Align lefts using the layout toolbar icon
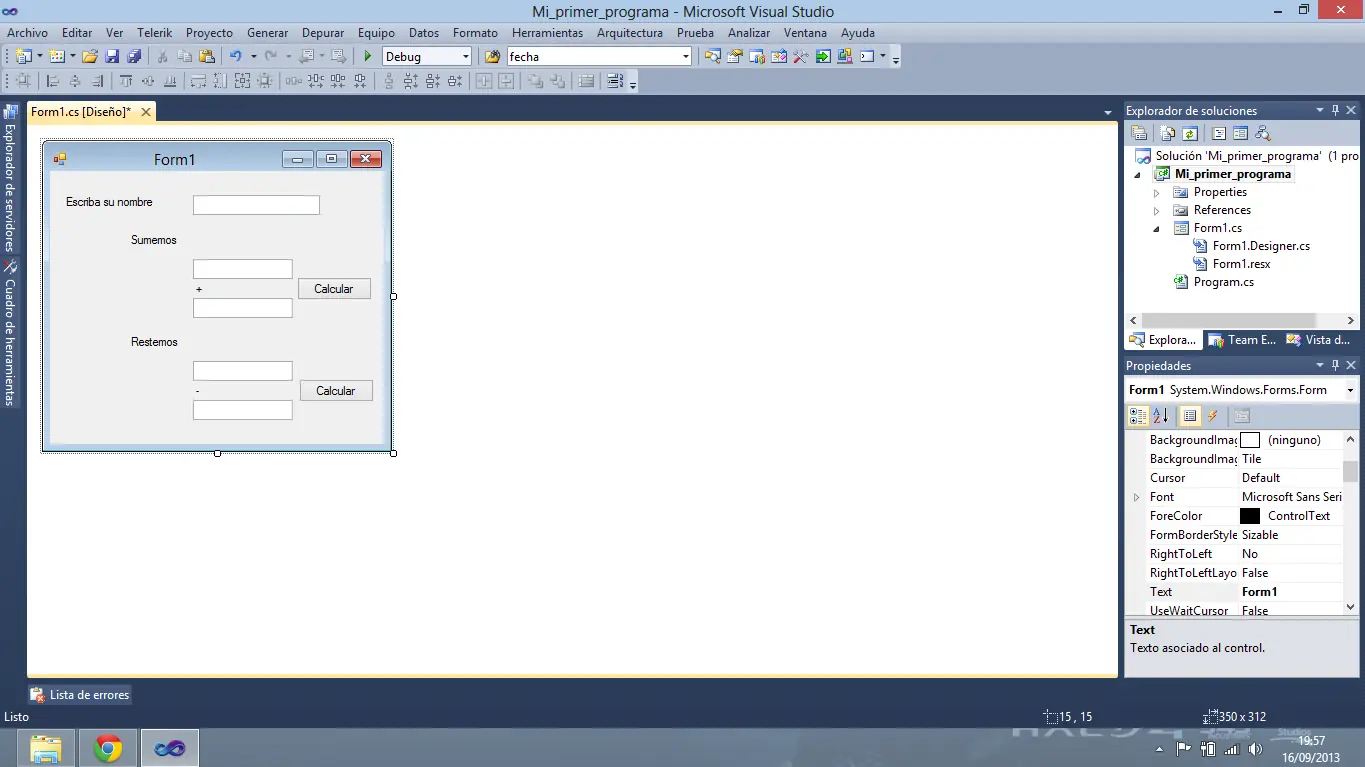Viewport: 1365px width, 767px height. pos(54,82)
